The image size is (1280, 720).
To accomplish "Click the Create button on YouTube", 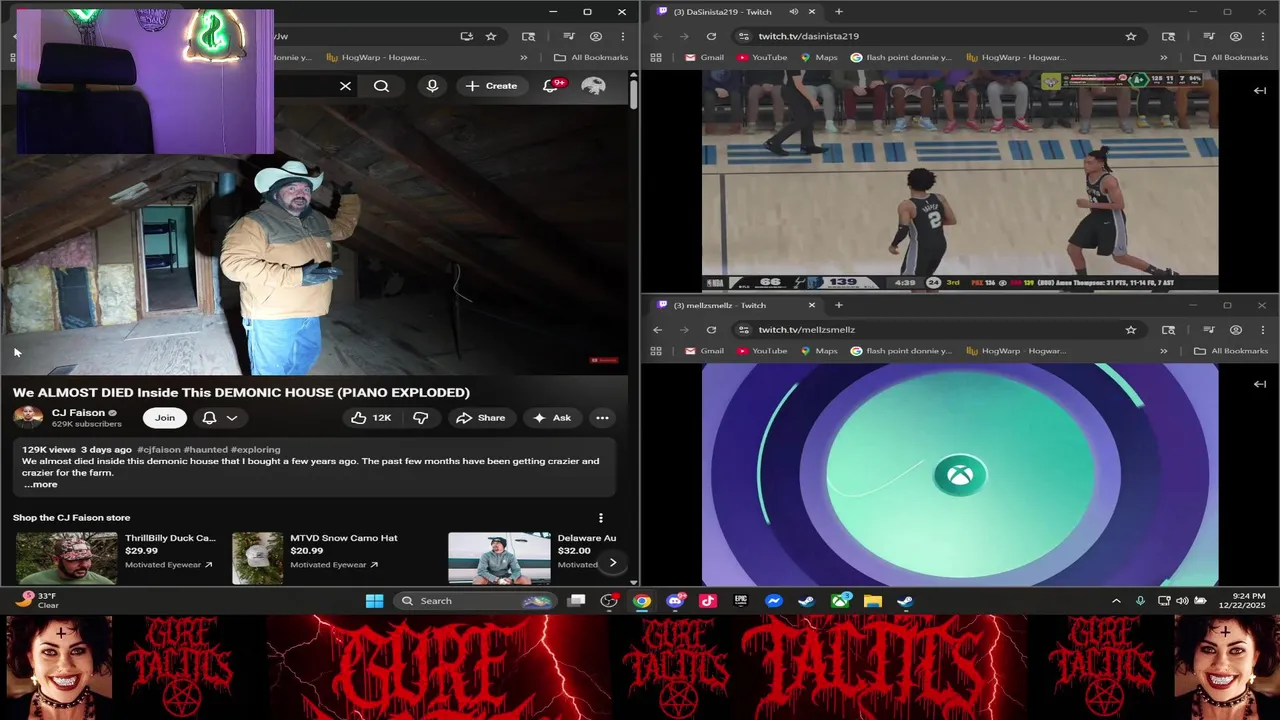I will 491,86.
